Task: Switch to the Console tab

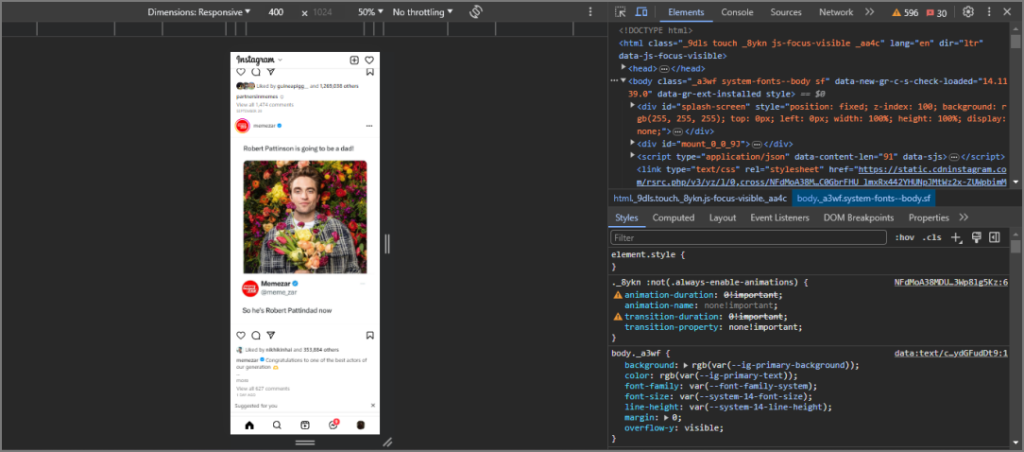Action: coord(737,12)
